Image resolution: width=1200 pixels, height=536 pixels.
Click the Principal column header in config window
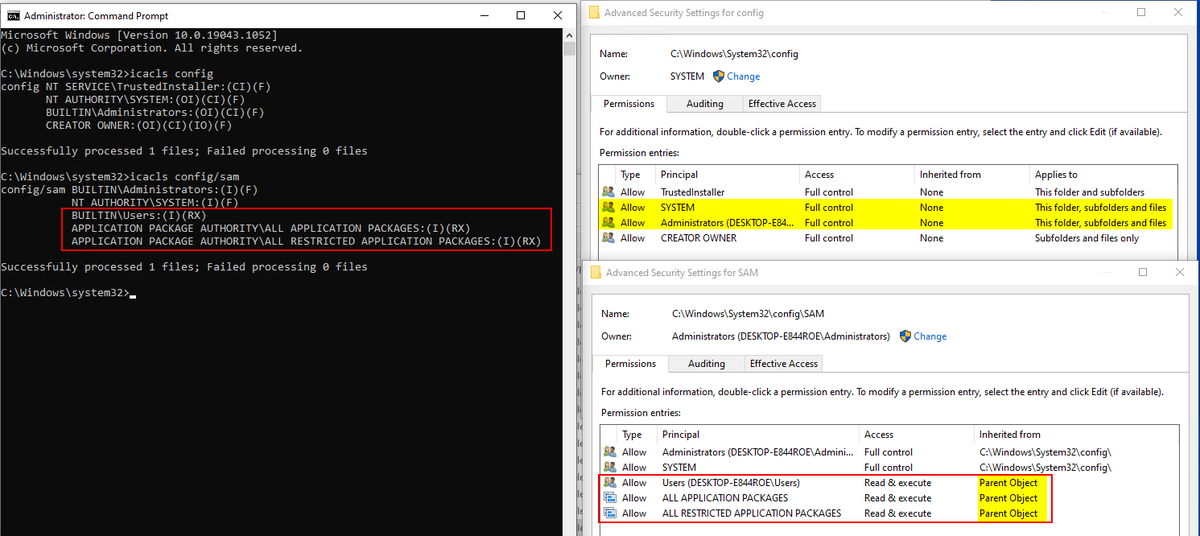coord(728,174)
